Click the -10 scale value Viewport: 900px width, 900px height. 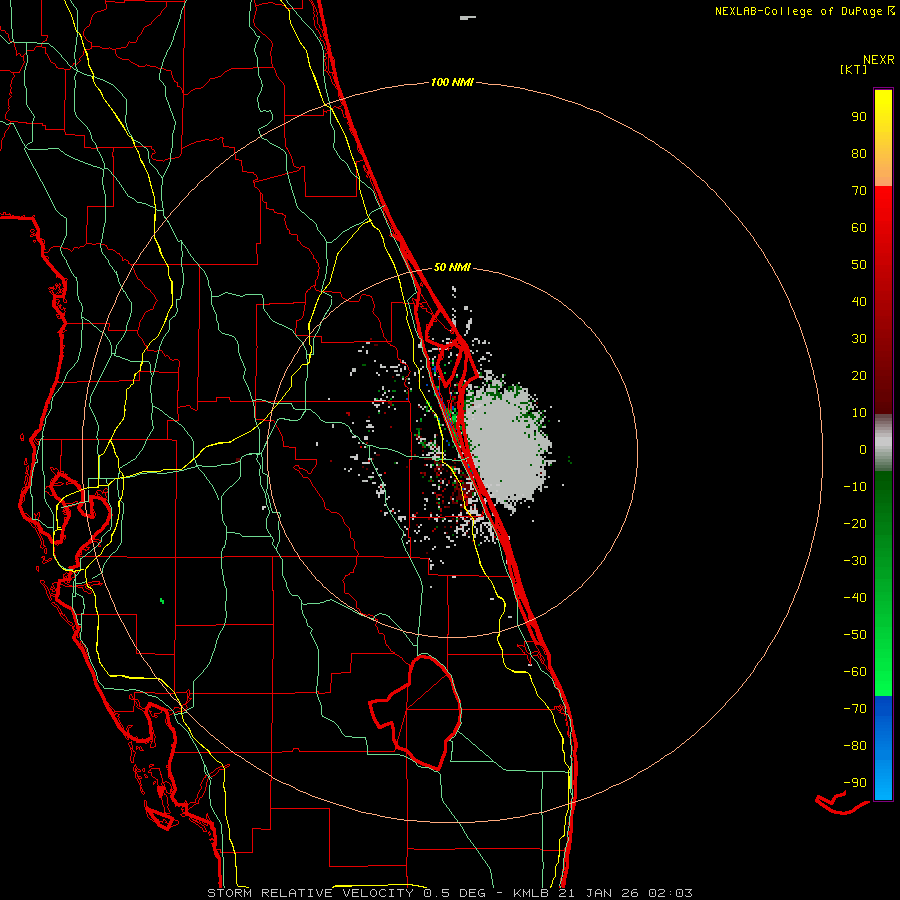855,487
